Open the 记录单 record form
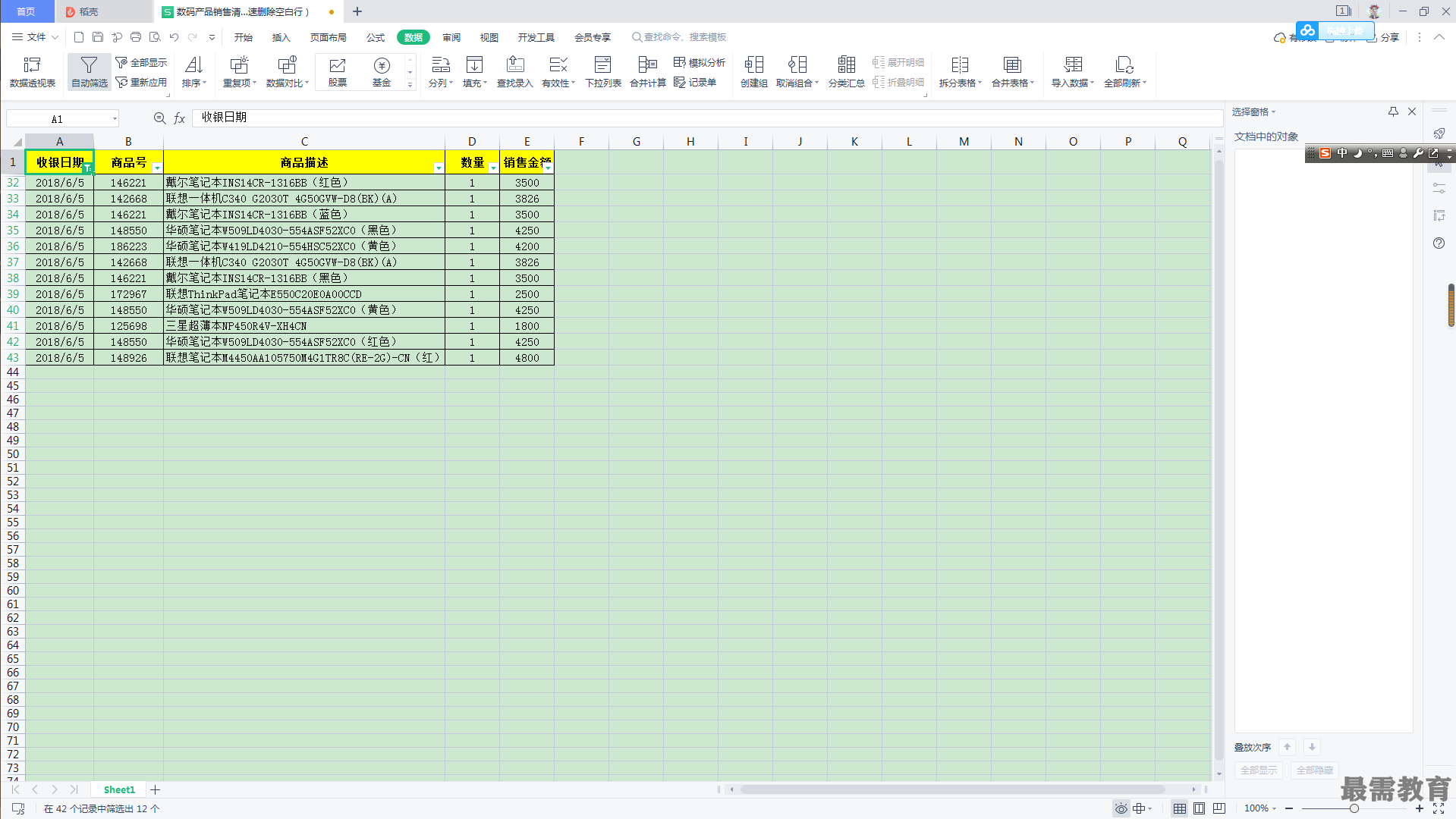Screen dimensions: 1456x819 (x=695, y=82)
